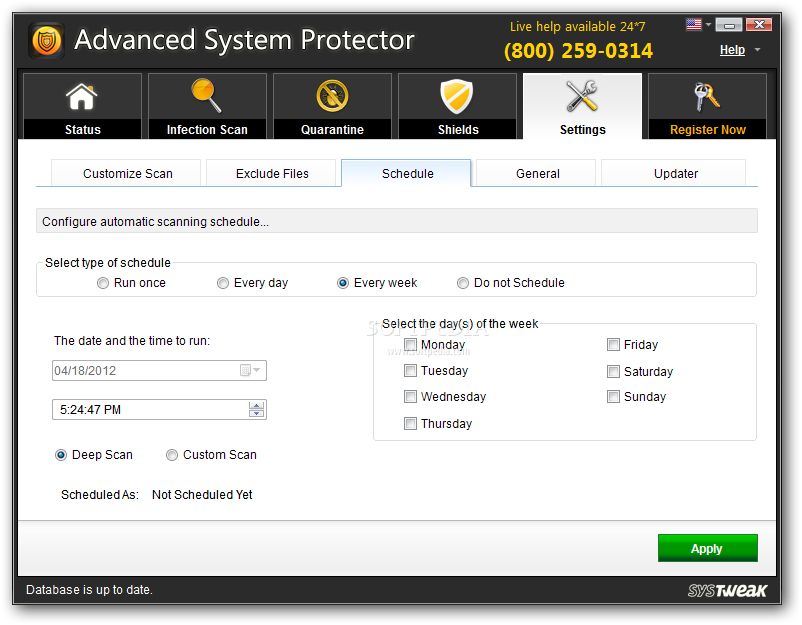Image resolution: width=802 pixels, height=625 pixels.
Task: Check the Sunday checkbox
Action: pos(613,396)
